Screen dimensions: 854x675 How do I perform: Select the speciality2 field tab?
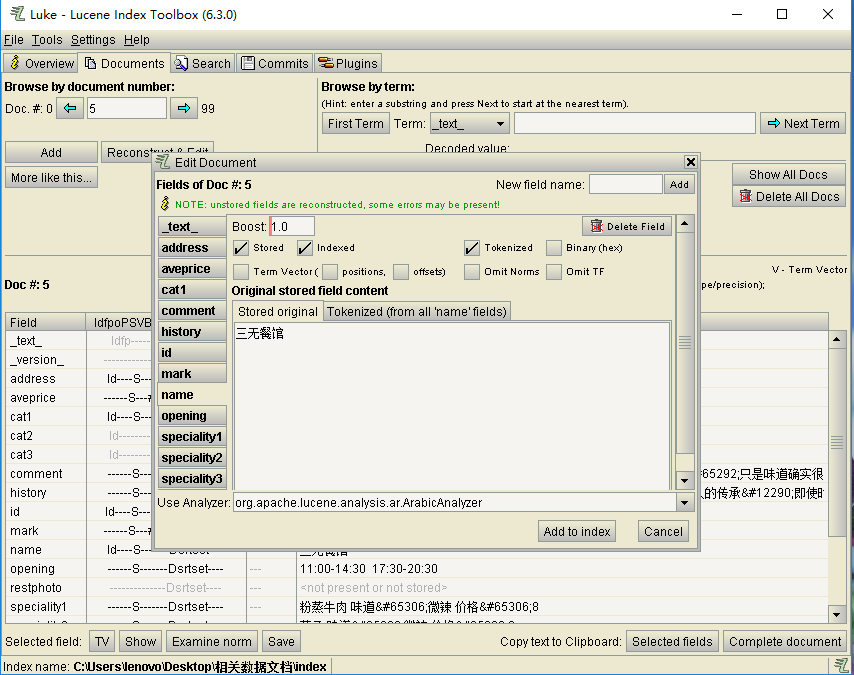192,458
